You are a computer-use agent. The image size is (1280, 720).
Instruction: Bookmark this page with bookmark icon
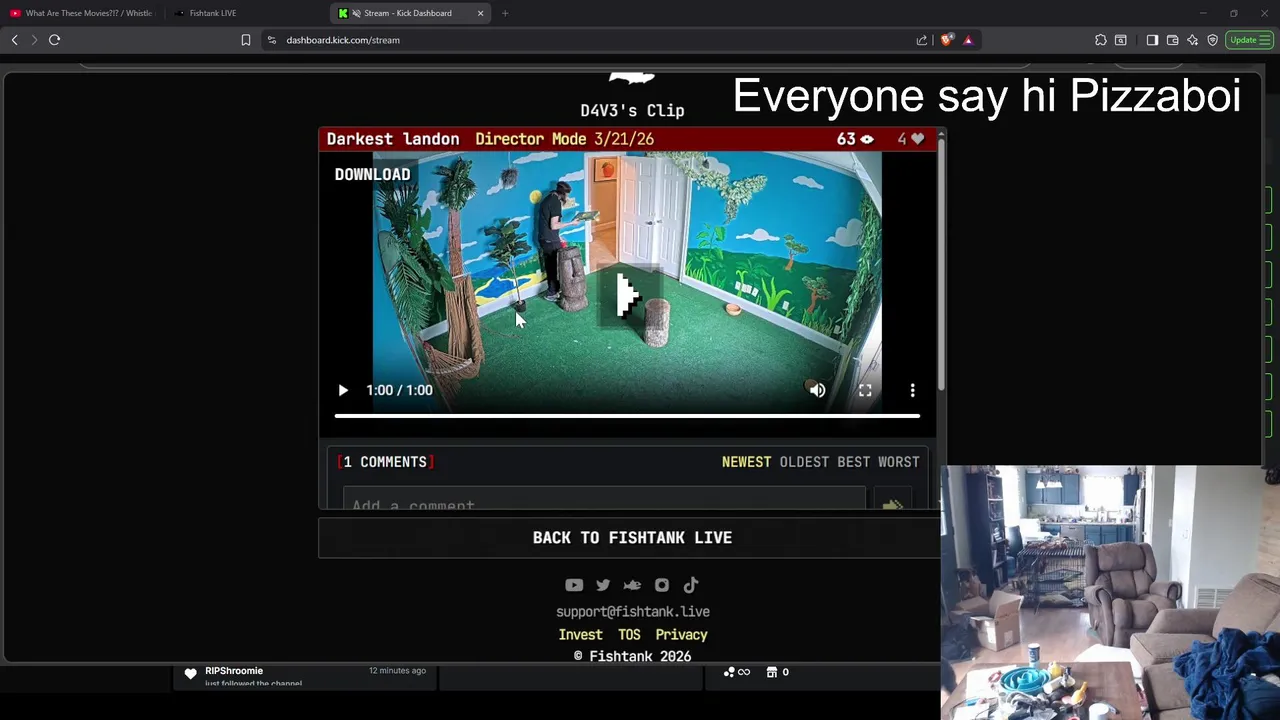click(246, 40)
